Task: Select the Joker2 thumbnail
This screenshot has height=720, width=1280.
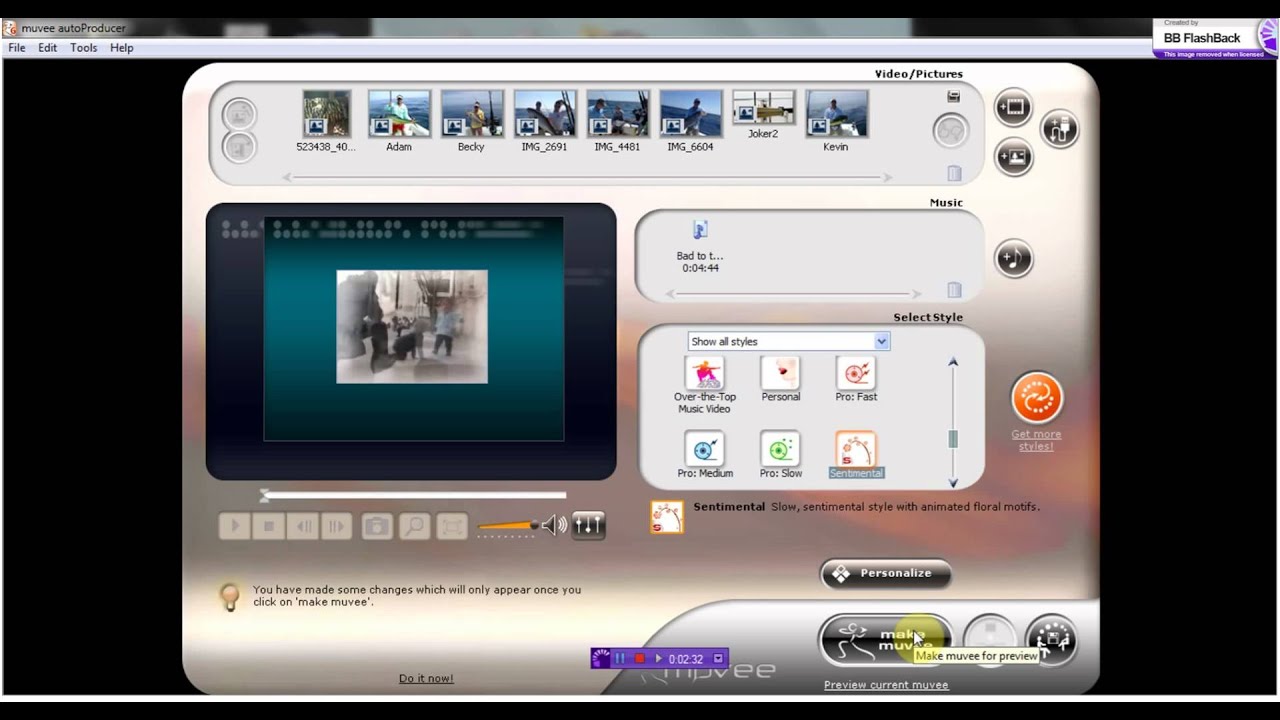Action: [763, 115]
